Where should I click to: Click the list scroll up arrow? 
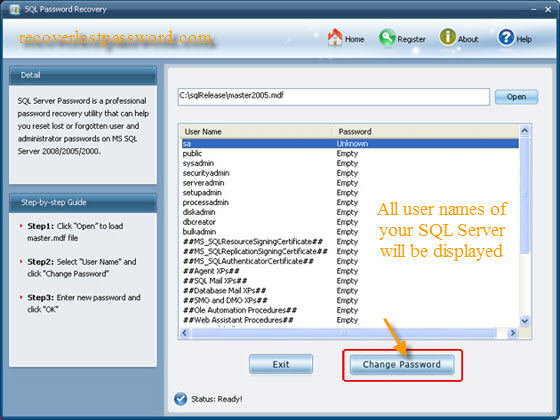[x=524, y=131]
